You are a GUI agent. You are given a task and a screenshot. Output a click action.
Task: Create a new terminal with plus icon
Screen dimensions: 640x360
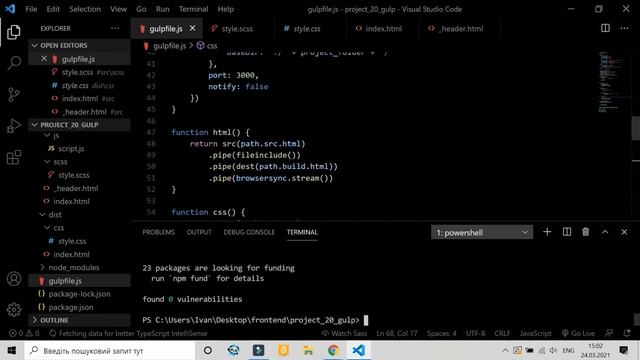(x=547, y=232)
